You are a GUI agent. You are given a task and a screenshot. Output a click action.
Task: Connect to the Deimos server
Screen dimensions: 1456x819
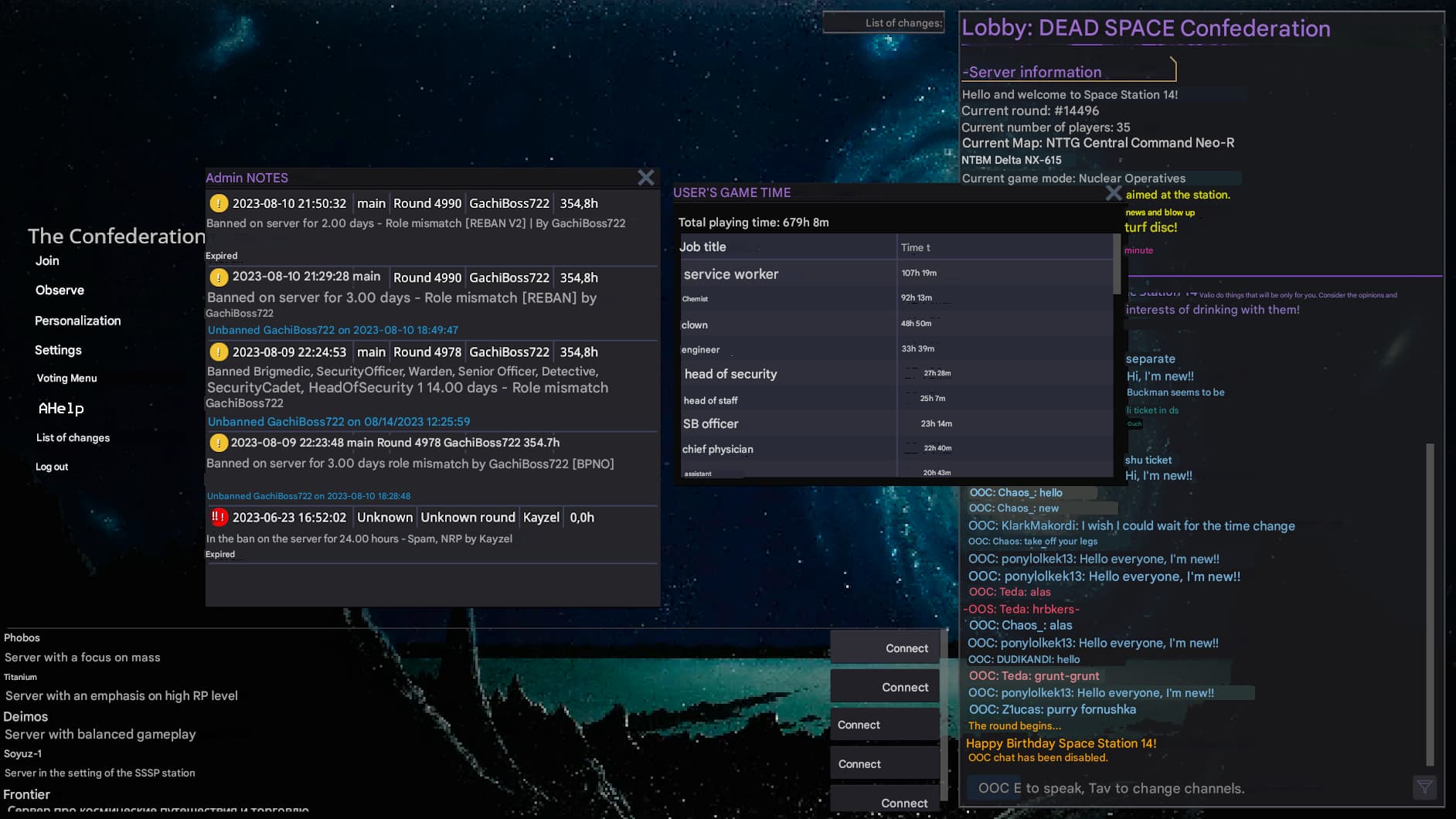tap(885, 725)
